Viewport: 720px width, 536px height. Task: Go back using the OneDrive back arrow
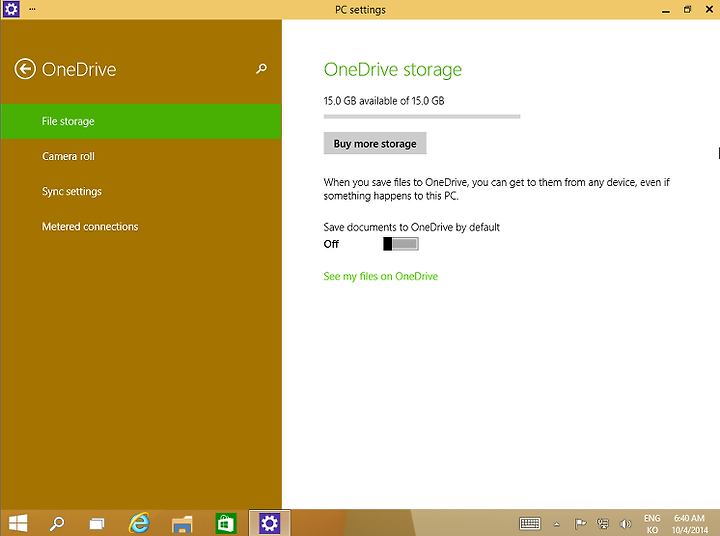[x=25, y=69]
